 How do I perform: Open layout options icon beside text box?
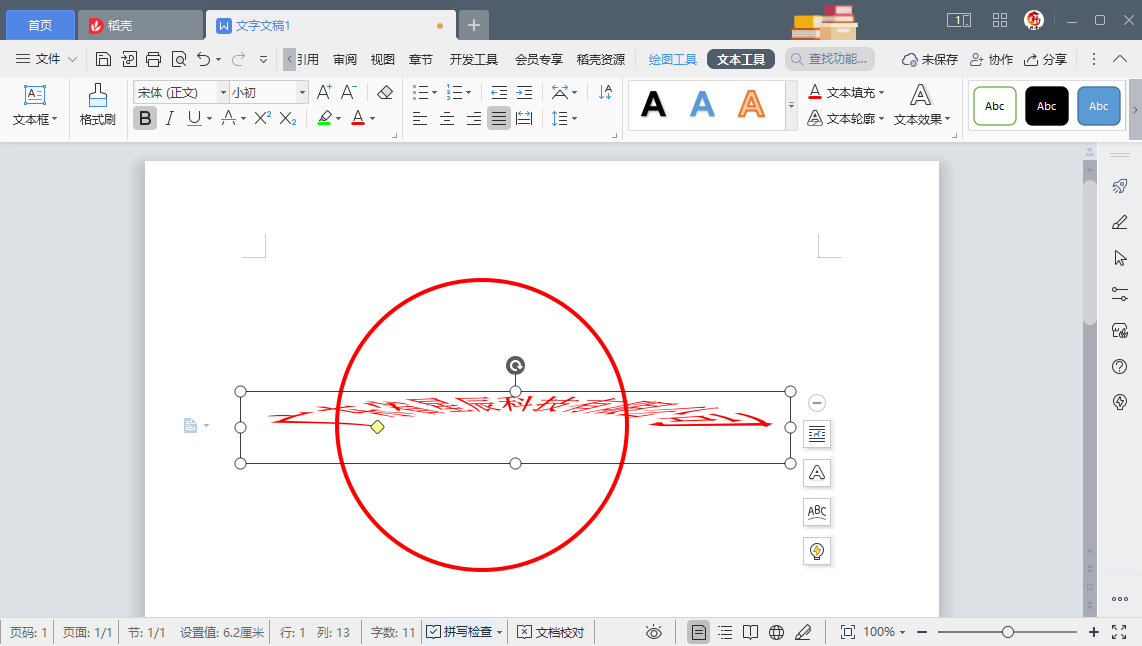click(817, 434)
